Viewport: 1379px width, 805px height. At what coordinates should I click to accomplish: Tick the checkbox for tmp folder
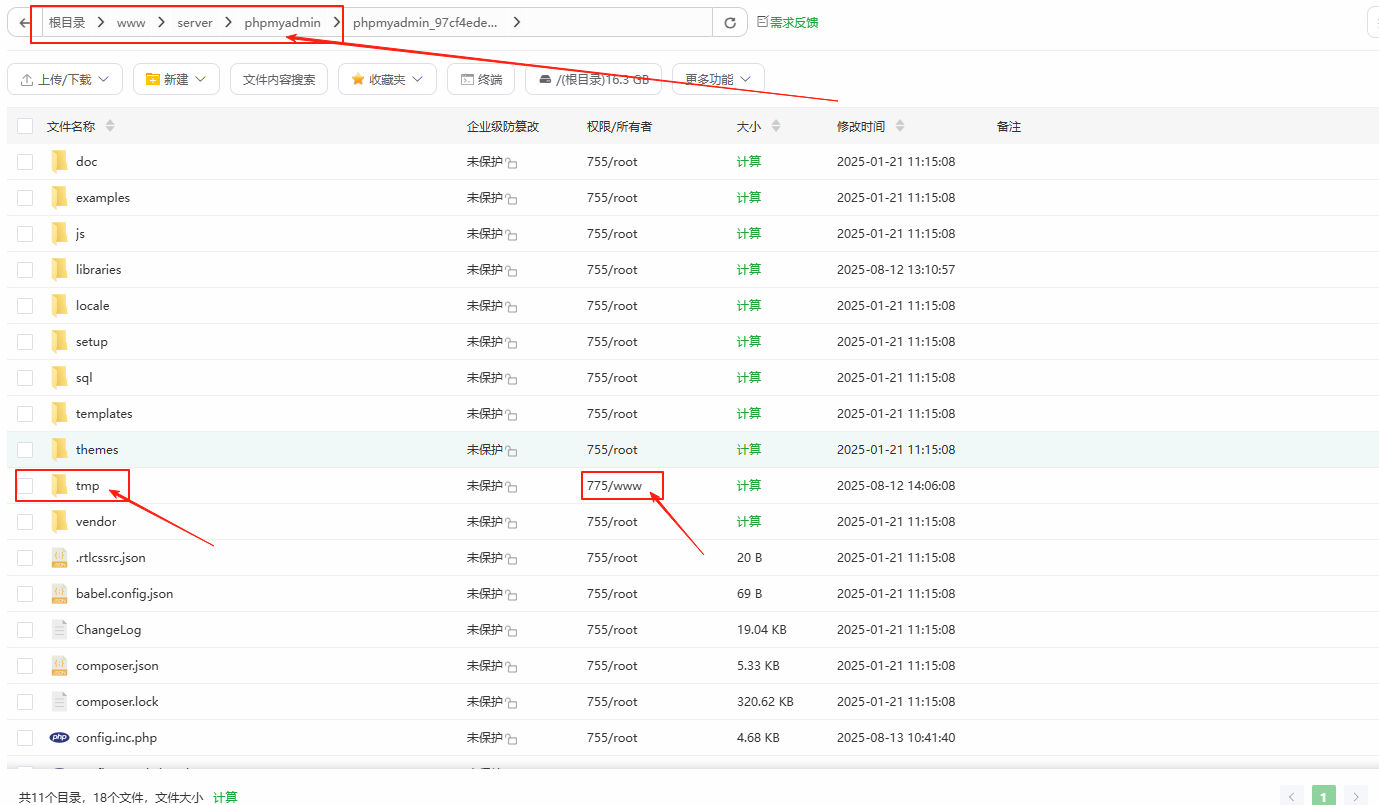point(25,486)
